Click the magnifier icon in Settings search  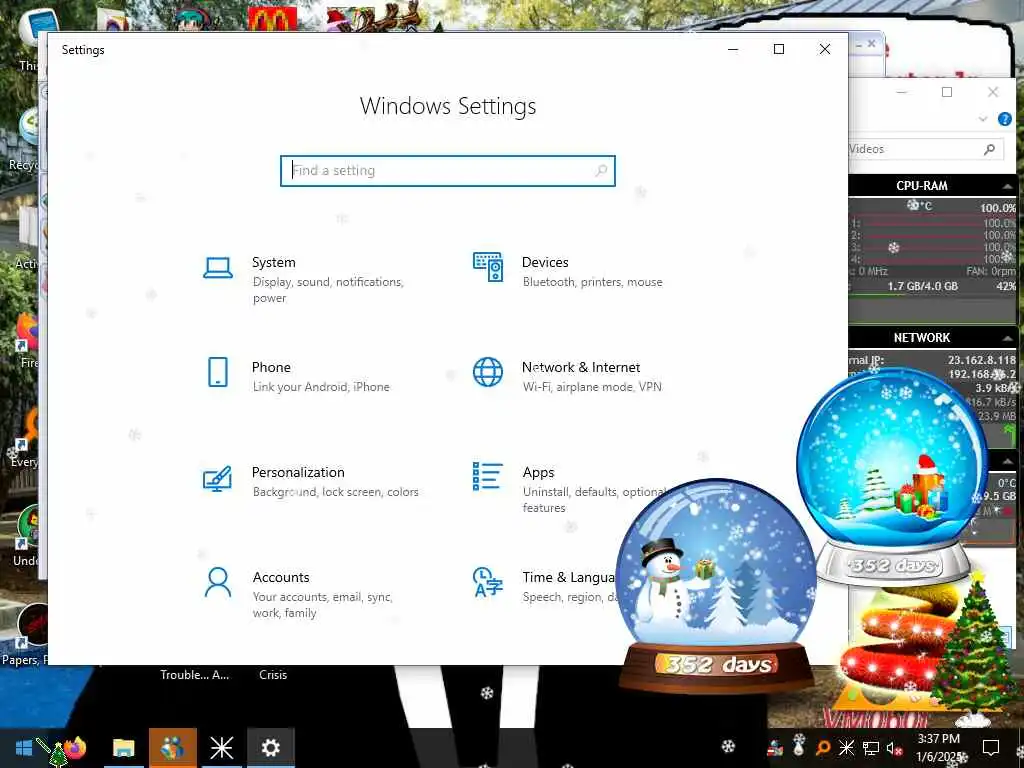[x=601, y=170]
